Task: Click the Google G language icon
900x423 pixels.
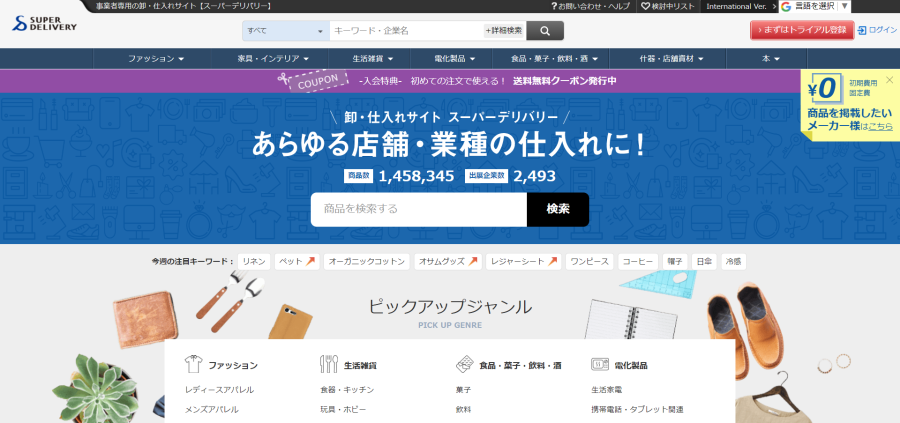Action: pyautogui.click(x=786, y=6)
